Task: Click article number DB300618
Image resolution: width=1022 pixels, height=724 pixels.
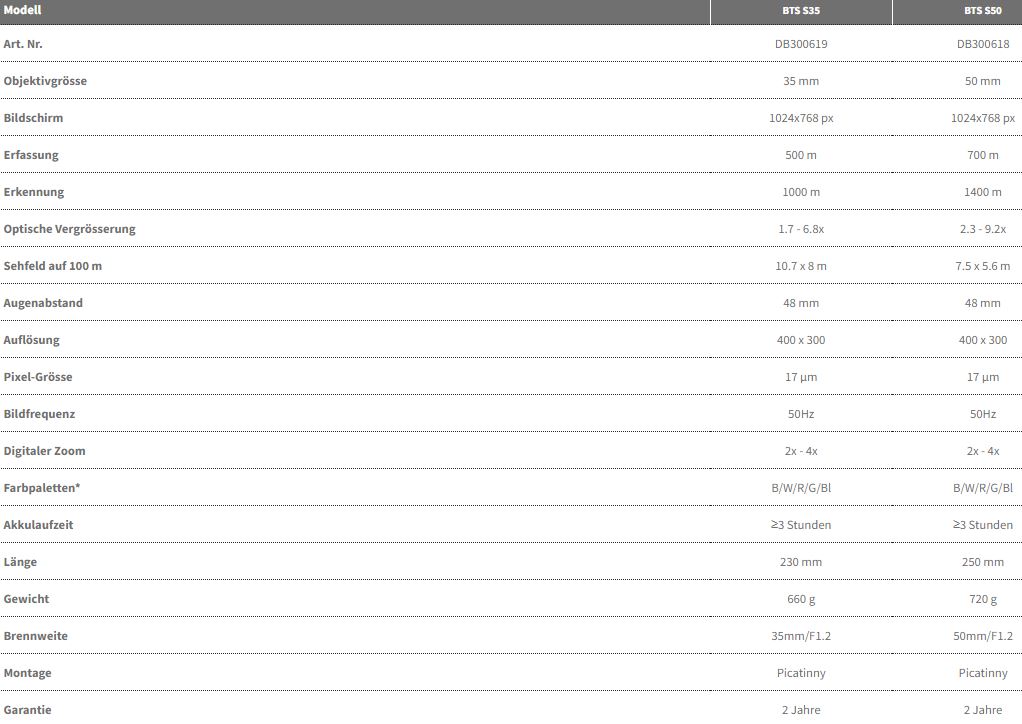Action: 982,44
